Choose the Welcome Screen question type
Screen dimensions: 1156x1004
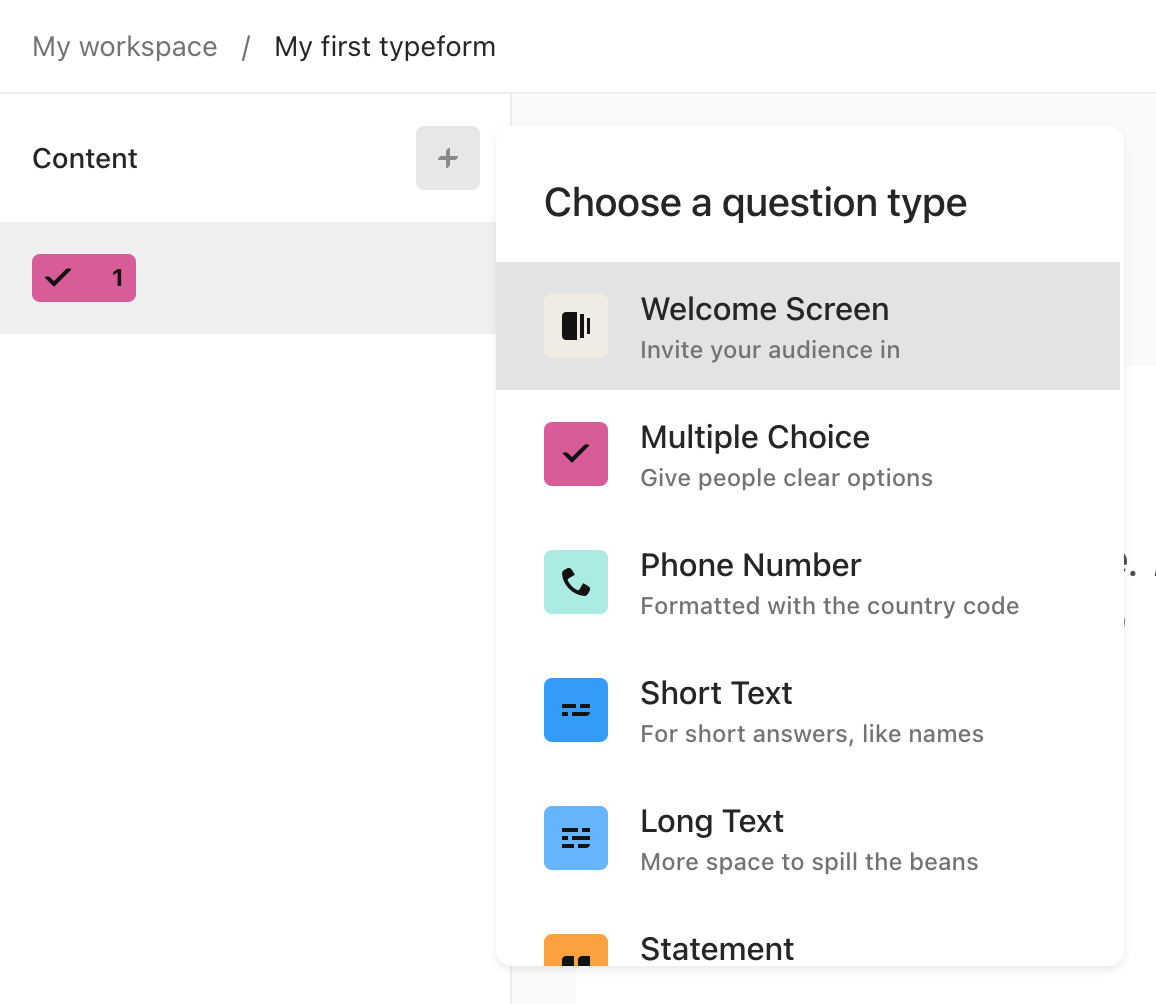click(x=808, y=326)
